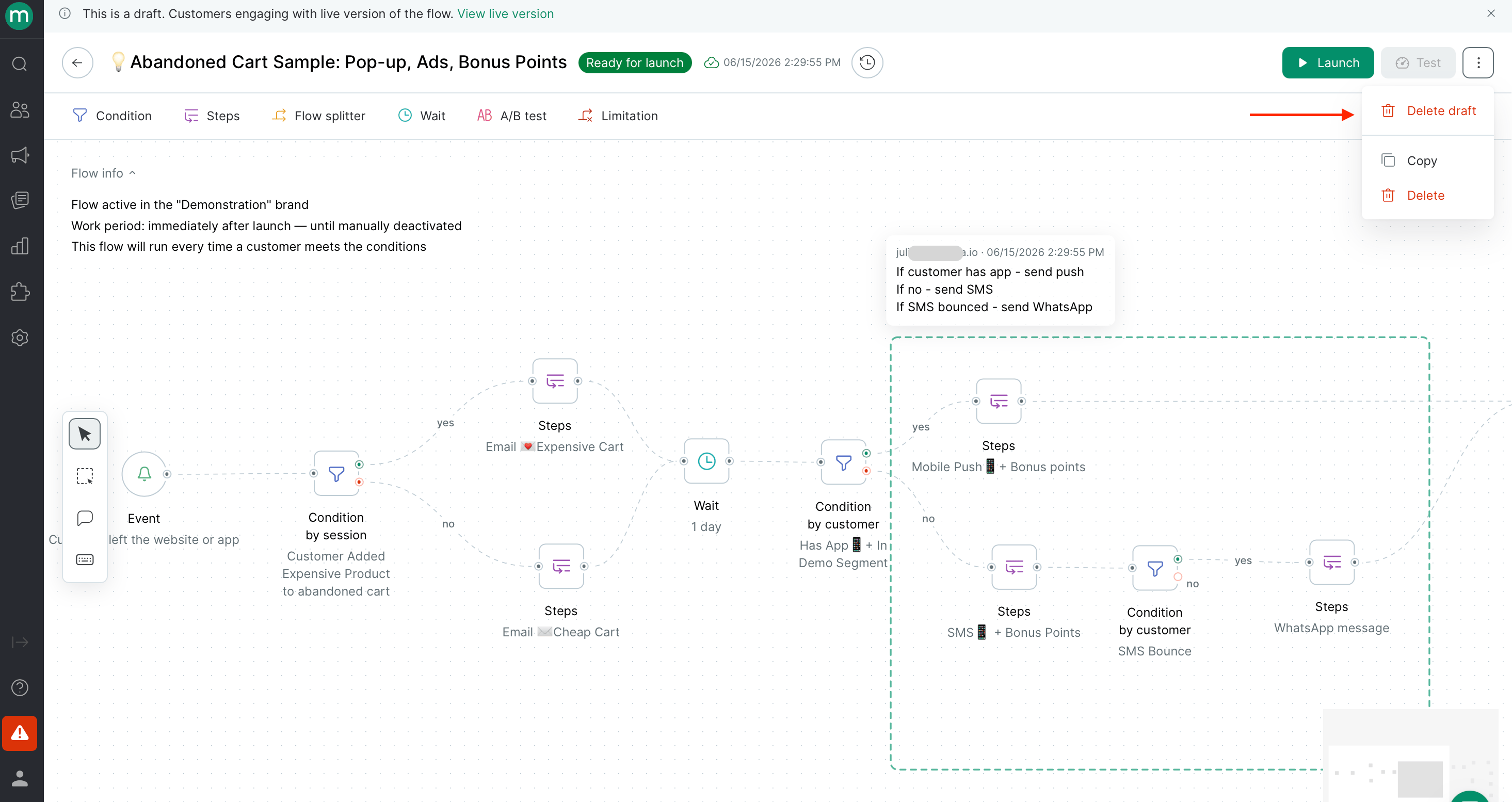Click the no output of session condition
The image size is (1512, 802).
[359, 482]
